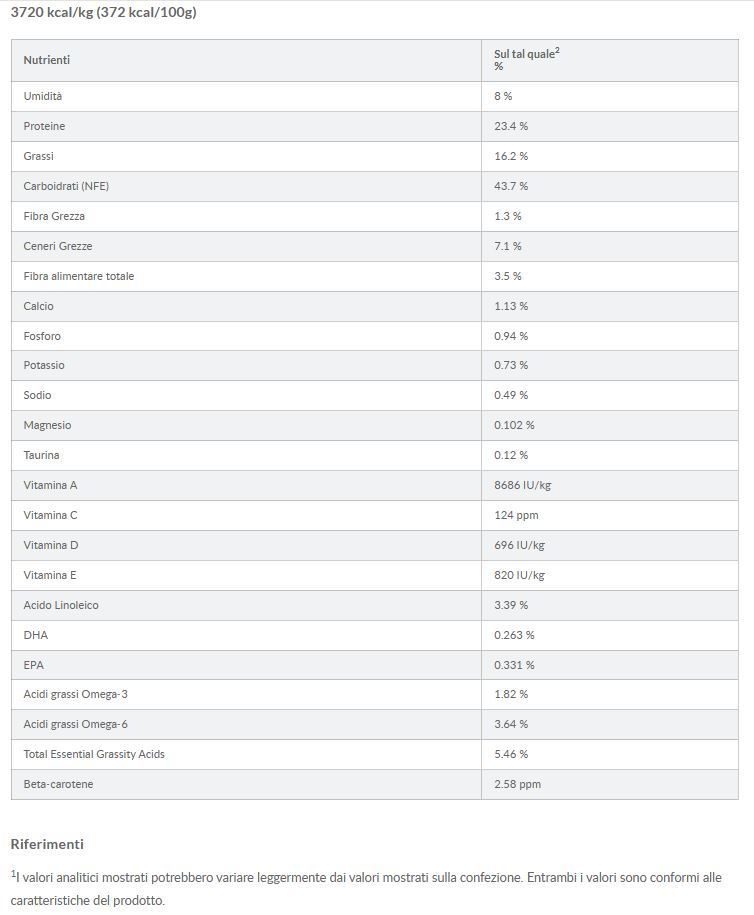Click the Beta-carotene value 2.58 ppm
This screenshot has width=754, height=915.
click(517, 784)
